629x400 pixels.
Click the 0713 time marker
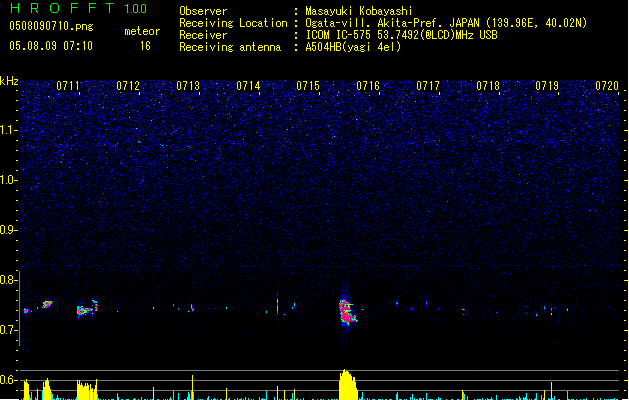pyautogui.click(x=188, y=86)
